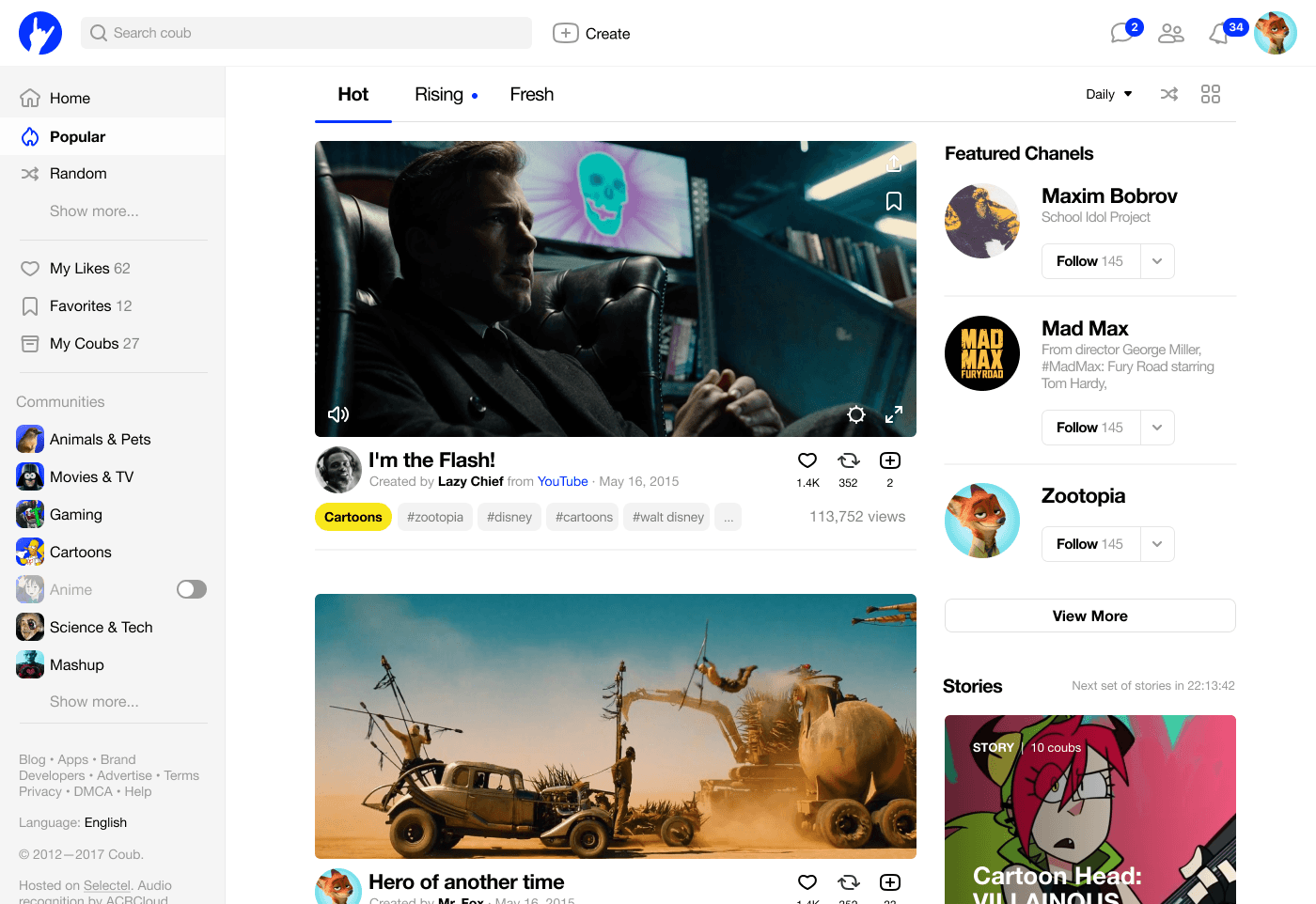Change Language English setting
This screenshot has width=1316, height=904.
(105, 822)
